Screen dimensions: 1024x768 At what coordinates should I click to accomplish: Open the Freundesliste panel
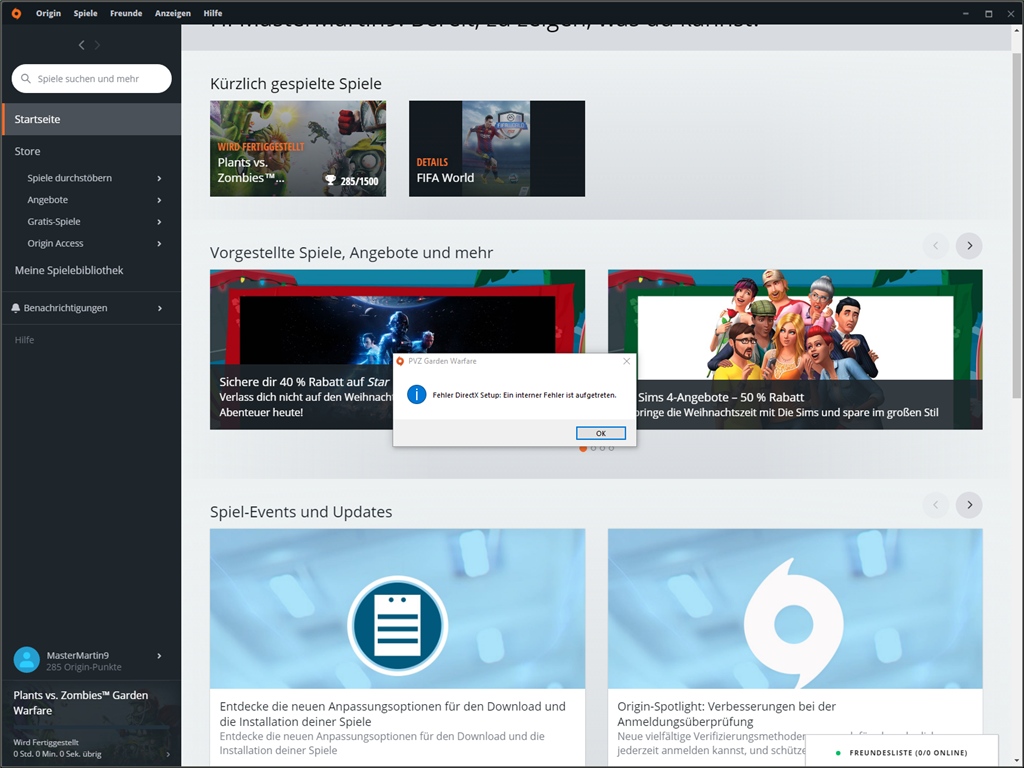[902, 752]
